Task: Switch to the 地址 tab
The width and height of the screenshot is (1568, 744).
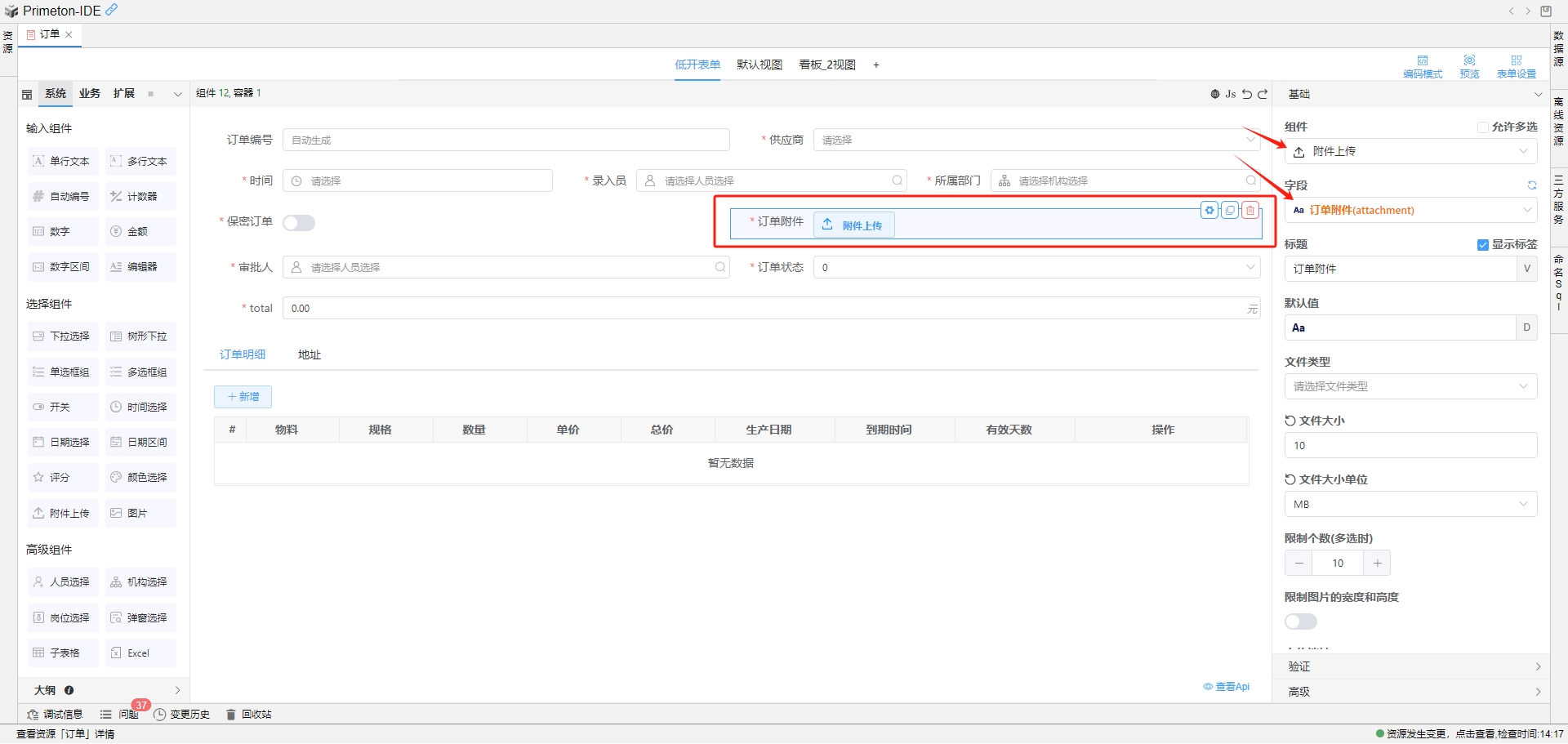Action: pos(310,354)
